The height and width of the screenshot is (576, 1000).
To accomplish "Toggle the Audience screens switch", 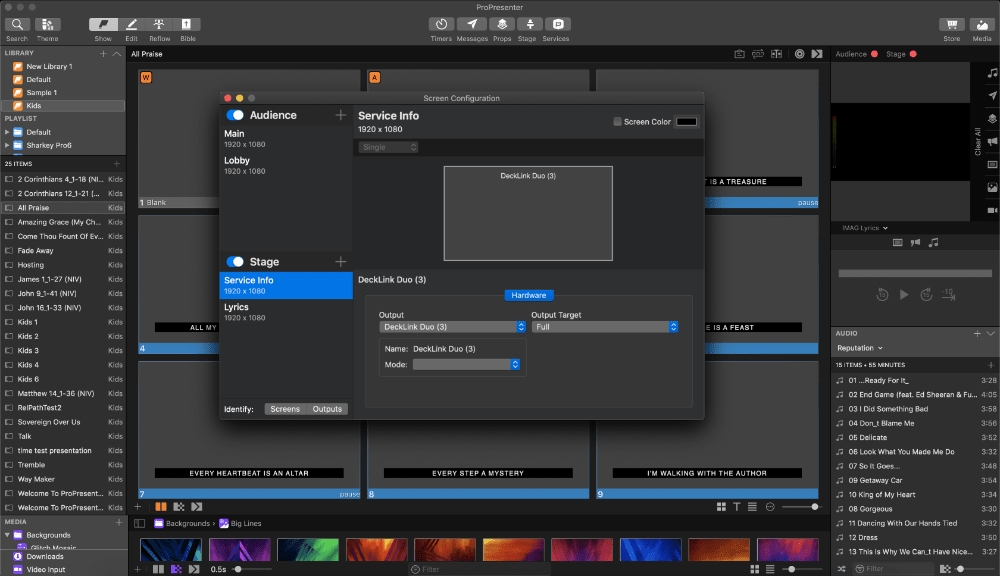I will coord(235,115).
